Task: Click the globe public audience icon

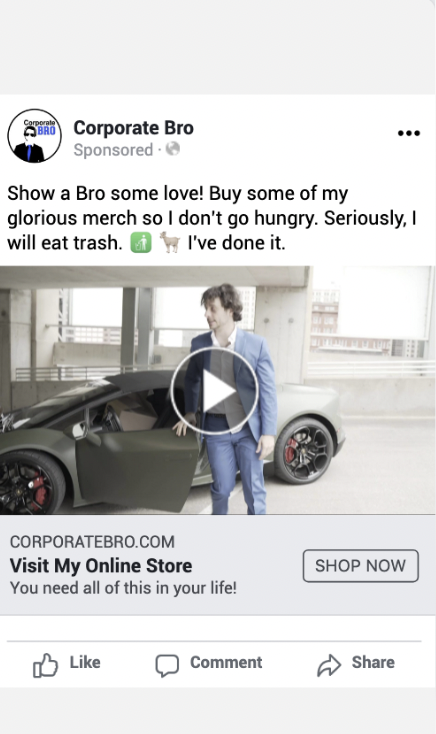Action: 173,149
